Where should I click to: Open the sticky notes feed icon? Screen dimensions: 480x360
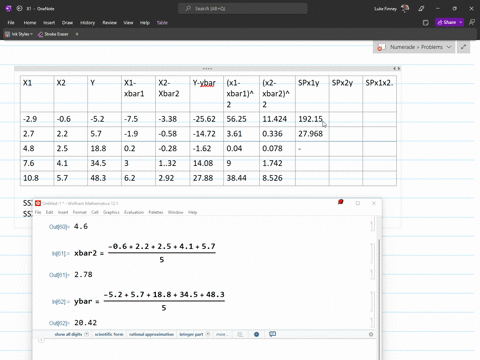(x=426, y=23)
